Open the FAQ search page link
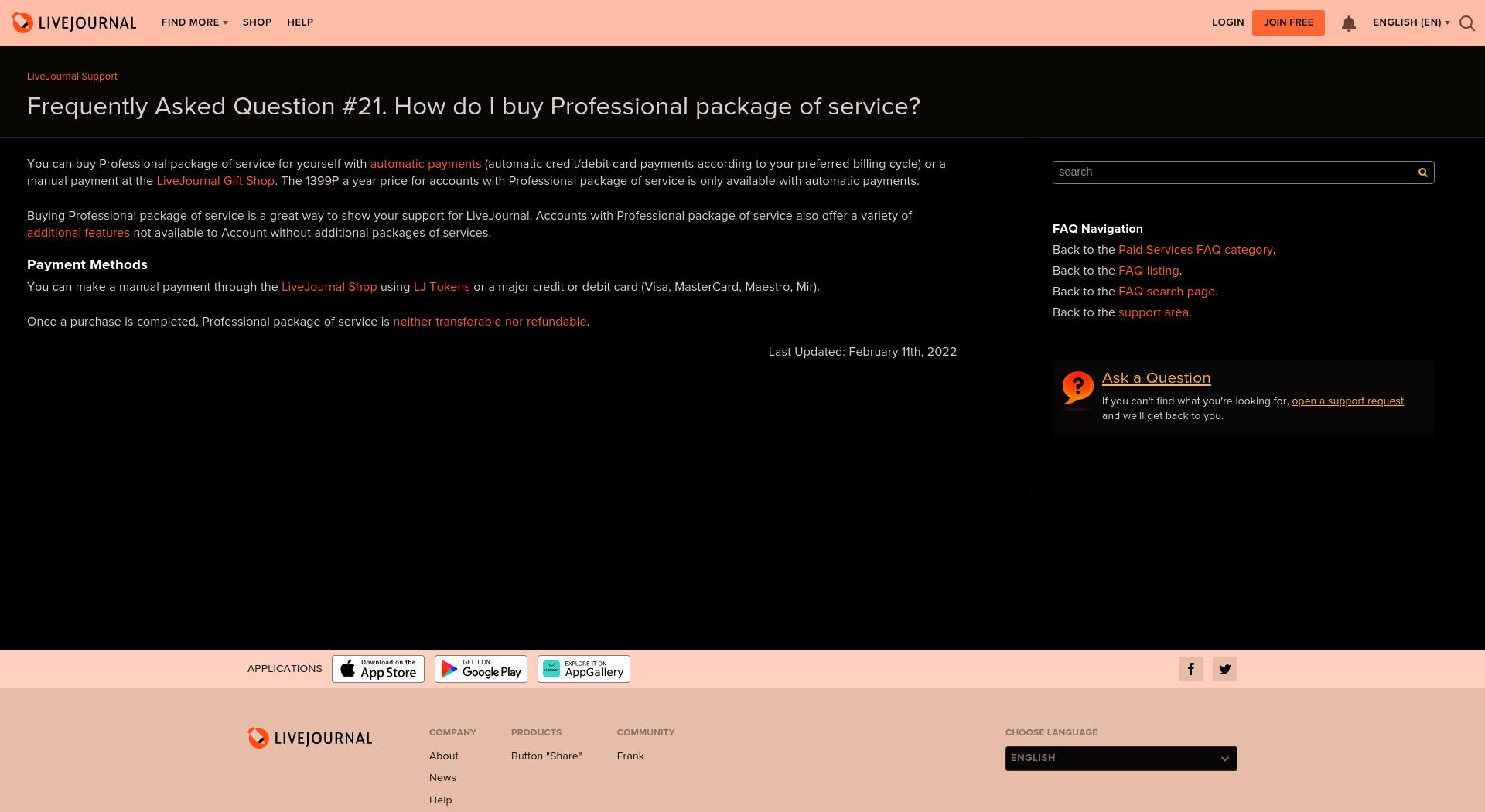This screenshot has width=1485, height=812. 1167,292
